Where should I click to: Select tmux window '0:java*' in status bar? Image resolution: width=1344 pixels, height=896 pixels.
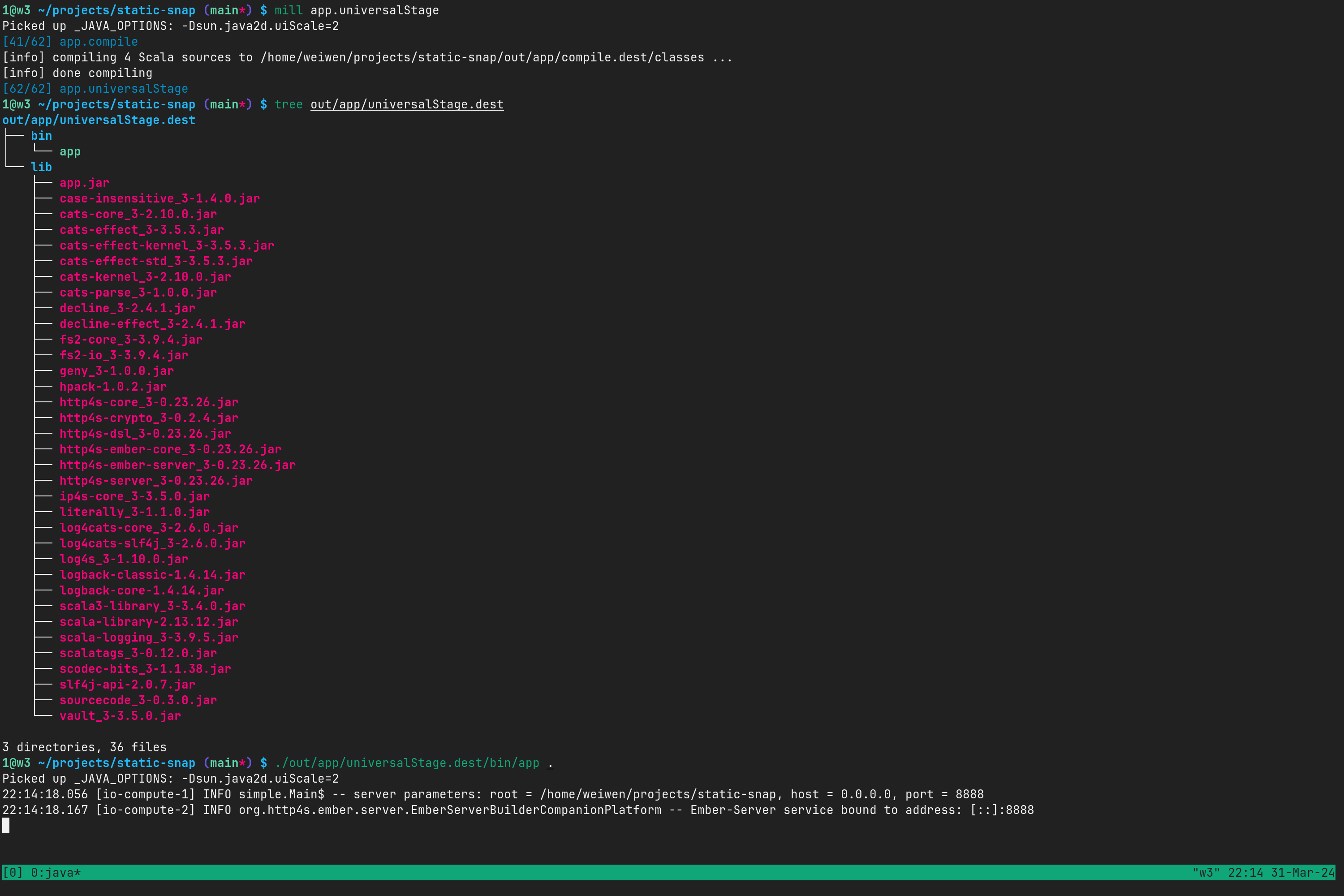(x=56, y=873)
